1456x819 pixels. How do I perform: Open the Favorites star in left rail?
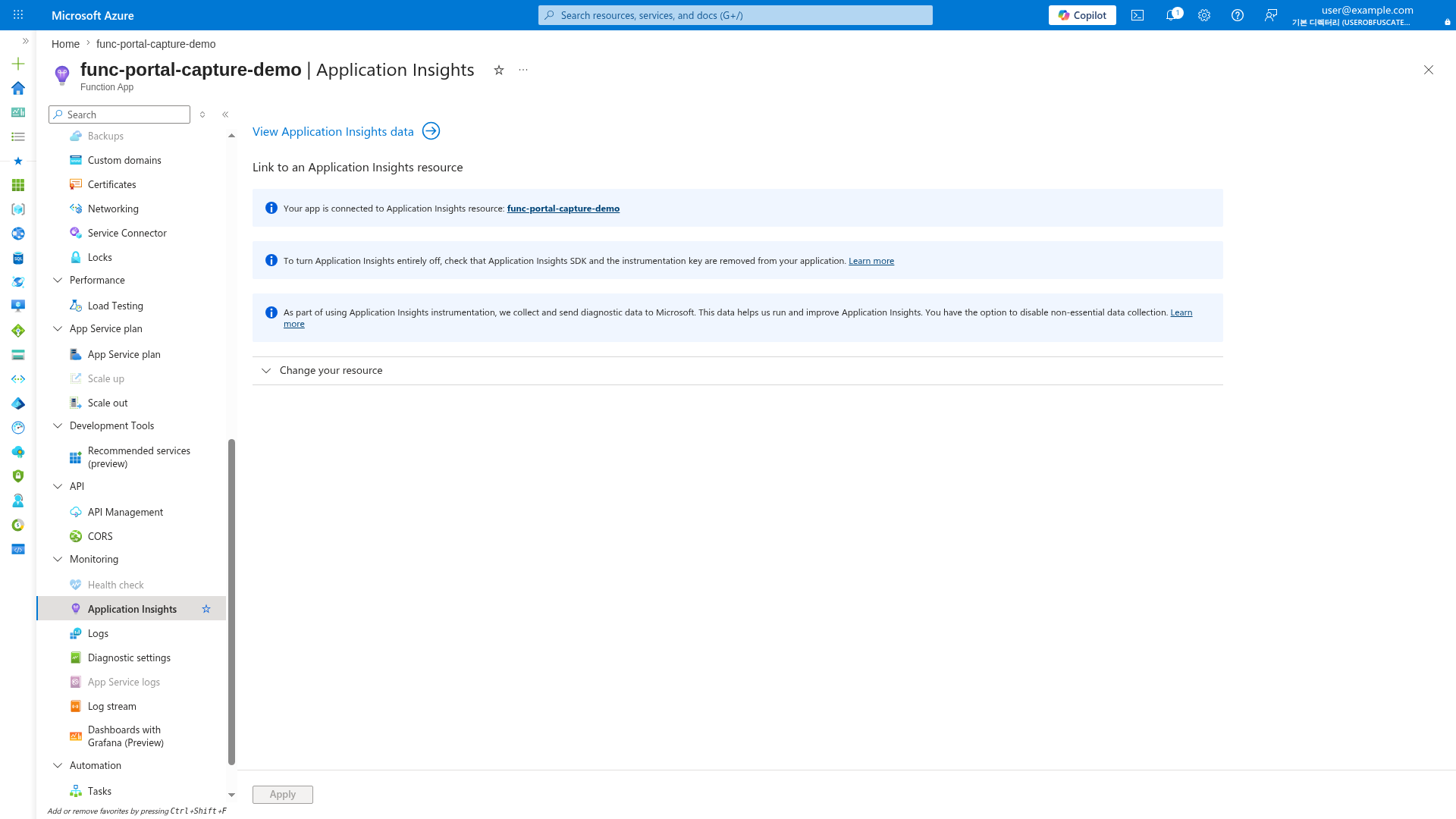pyautogui.click(x=18, y=161)
